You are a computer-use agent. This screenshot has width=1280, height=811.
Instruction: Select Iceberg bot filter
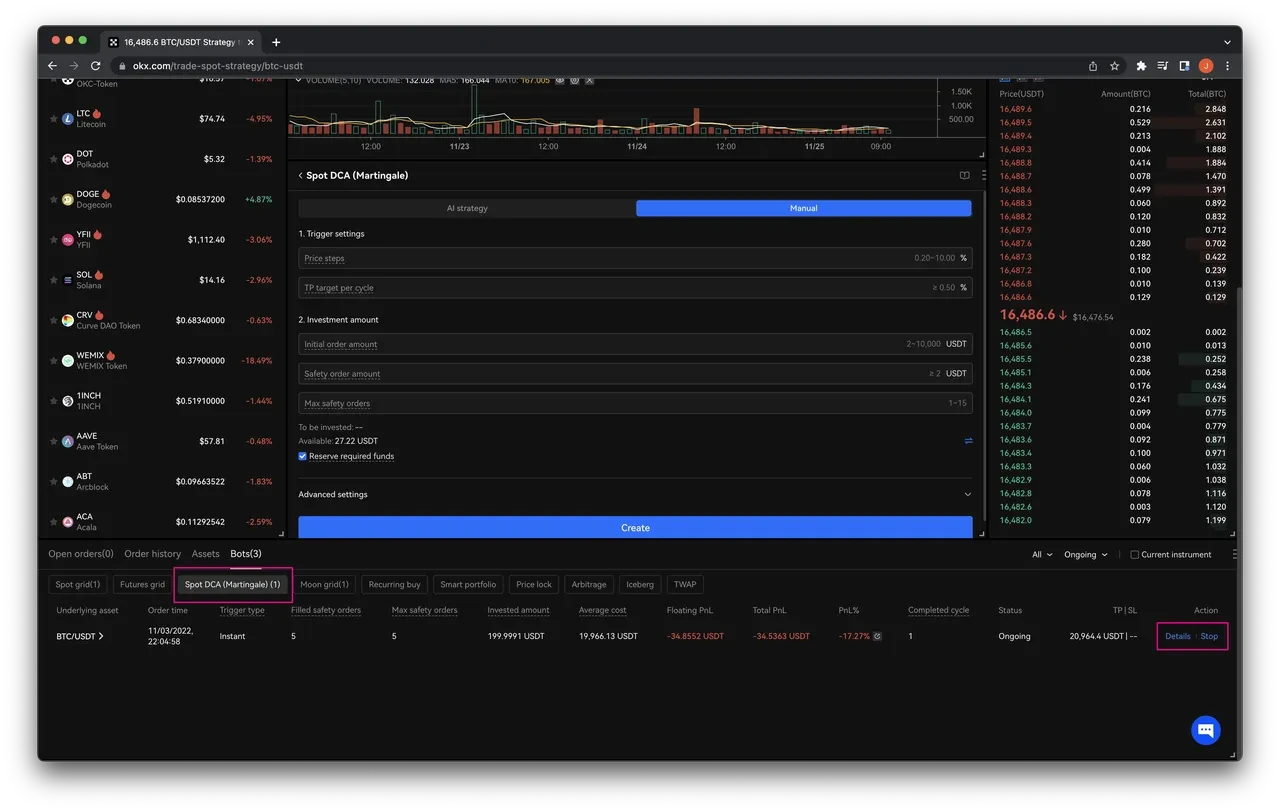(x=640, y=584)
